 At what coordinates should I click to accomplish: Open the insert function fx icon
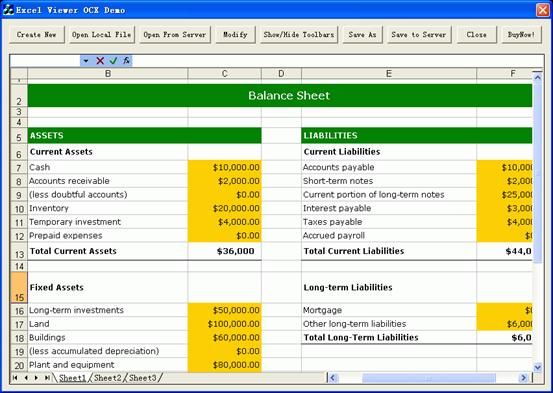[126, 61]
